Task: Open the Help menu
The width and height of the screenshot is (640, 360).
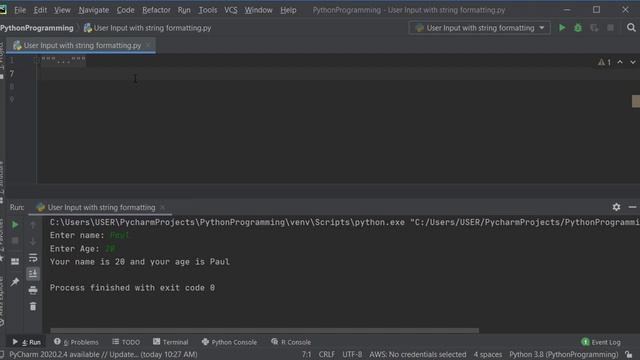Action: 288,10
